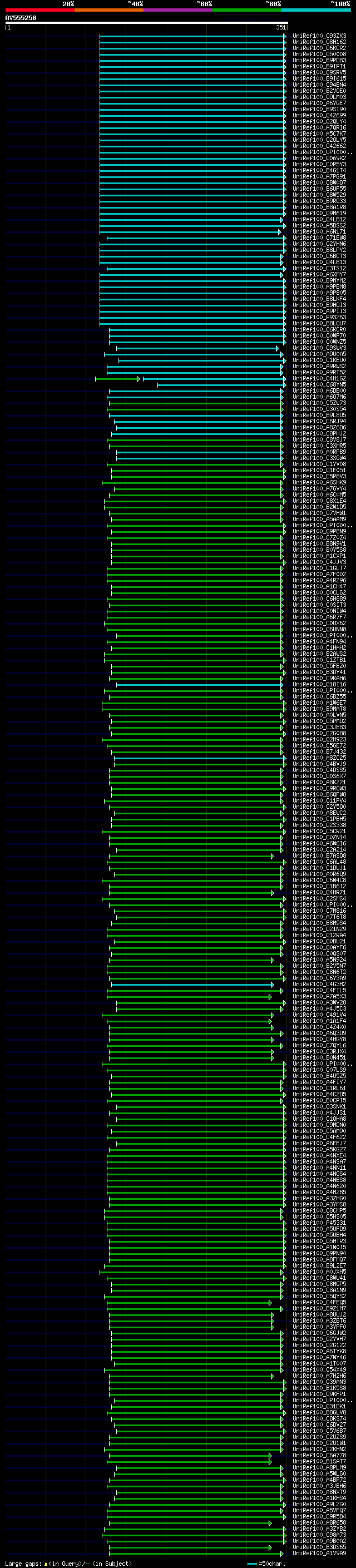Select hit label UniRef100_A6XMY7
Image resolution: width=356 pixels, height=1568 pixels.
319,275
